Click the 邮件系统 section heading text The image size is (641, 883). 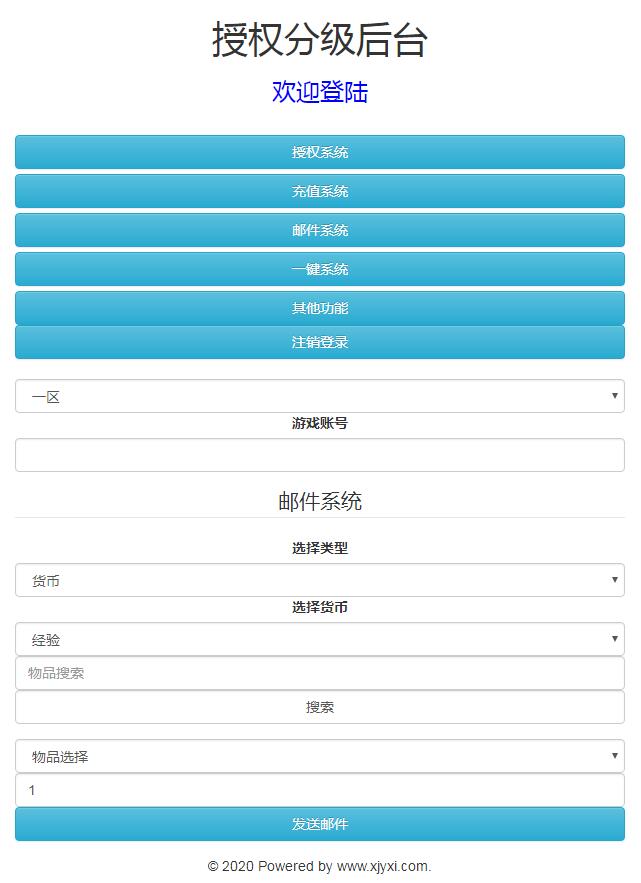coord(320,501)
